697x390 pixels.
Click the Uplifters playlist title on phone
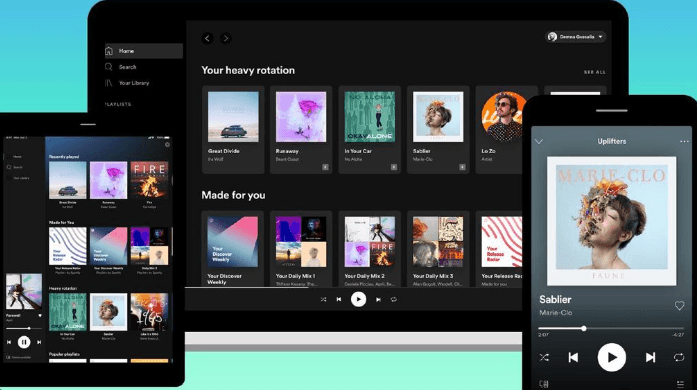coord(612,141)
